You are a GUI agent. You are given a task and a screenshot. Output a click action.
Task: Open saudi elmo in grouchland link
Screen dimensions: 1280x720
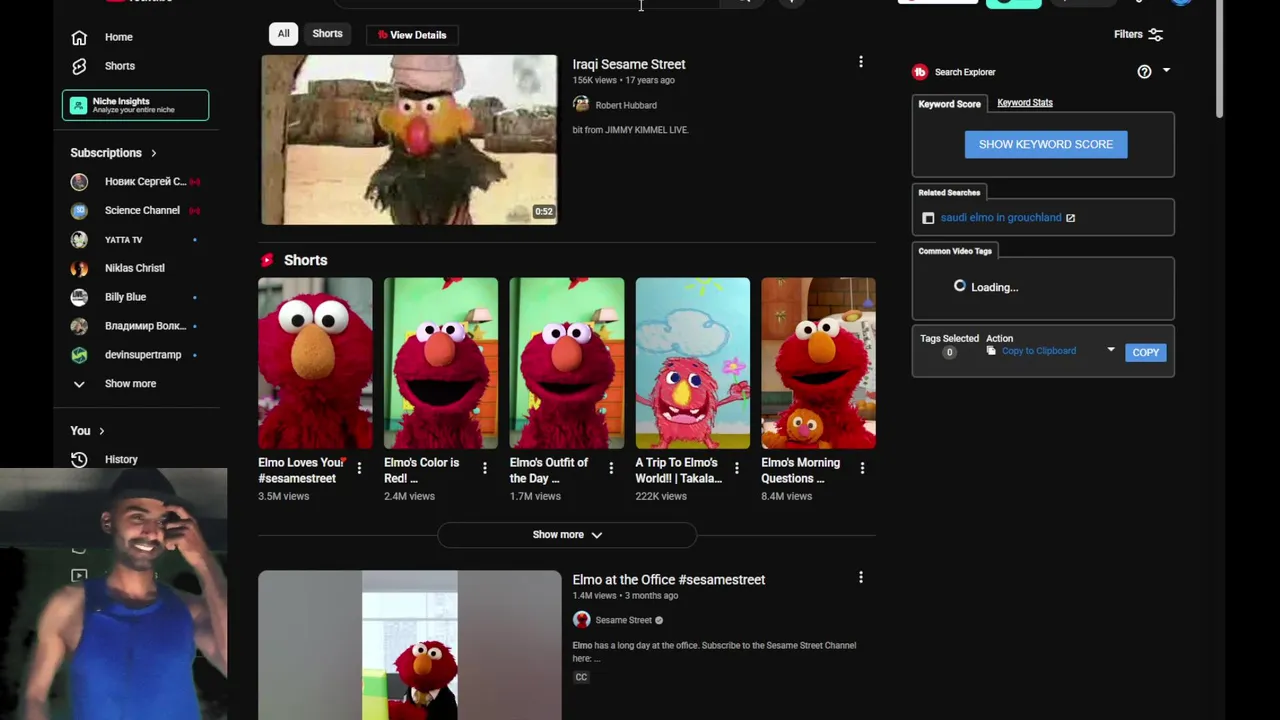pos(1001,218)
